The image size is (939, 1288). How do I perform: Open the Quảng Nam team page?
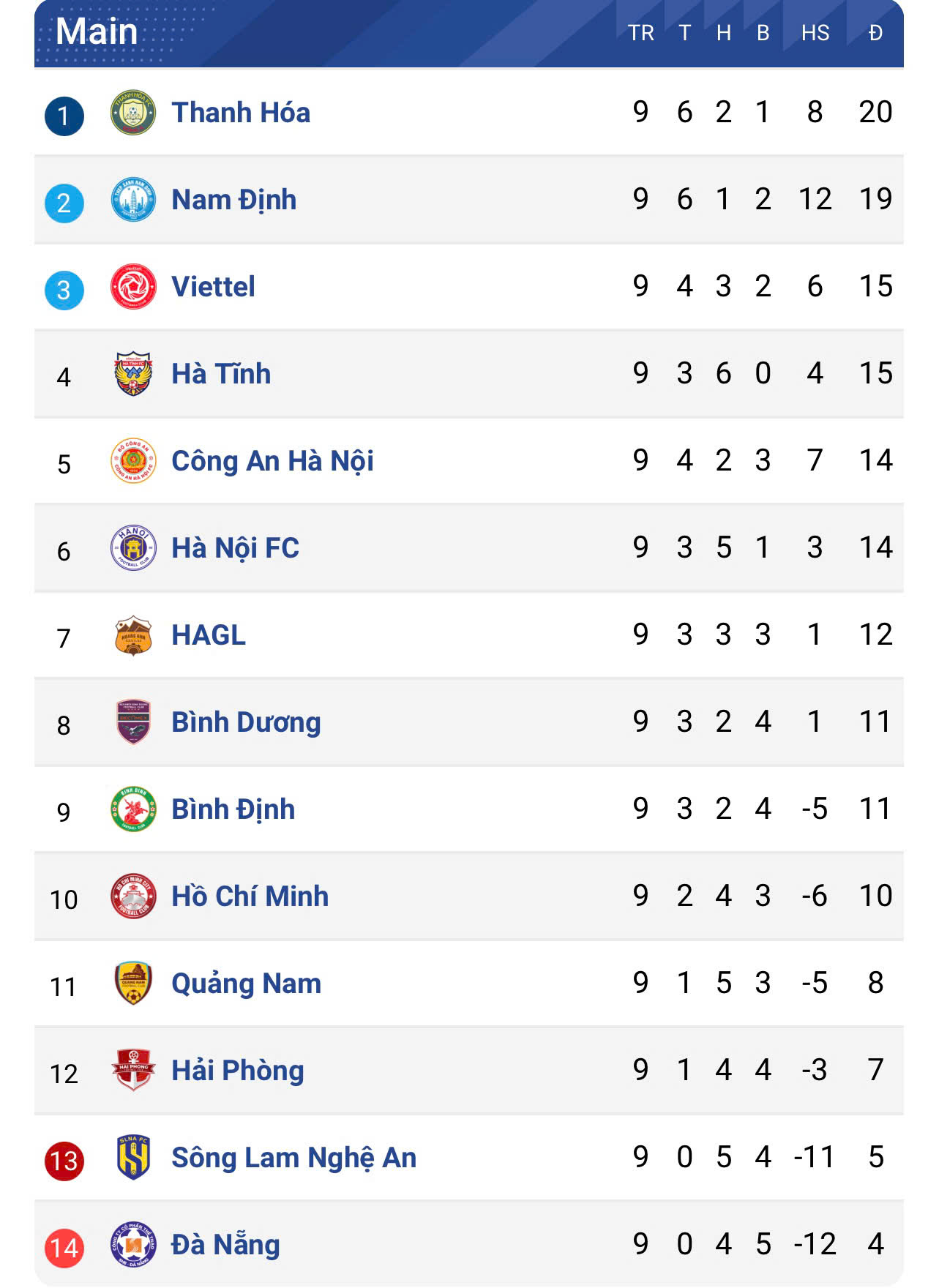point(246,984)
